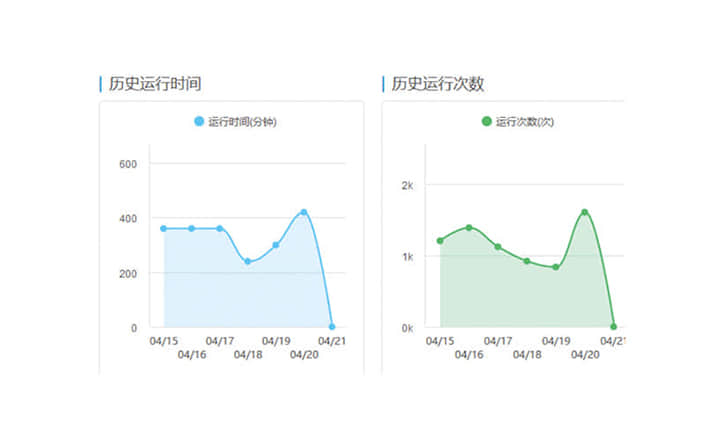Click the 历史运行次数 section heading
Image resolution: width=720 pixels, height=432 pixels.
click(x=438, y=84)
